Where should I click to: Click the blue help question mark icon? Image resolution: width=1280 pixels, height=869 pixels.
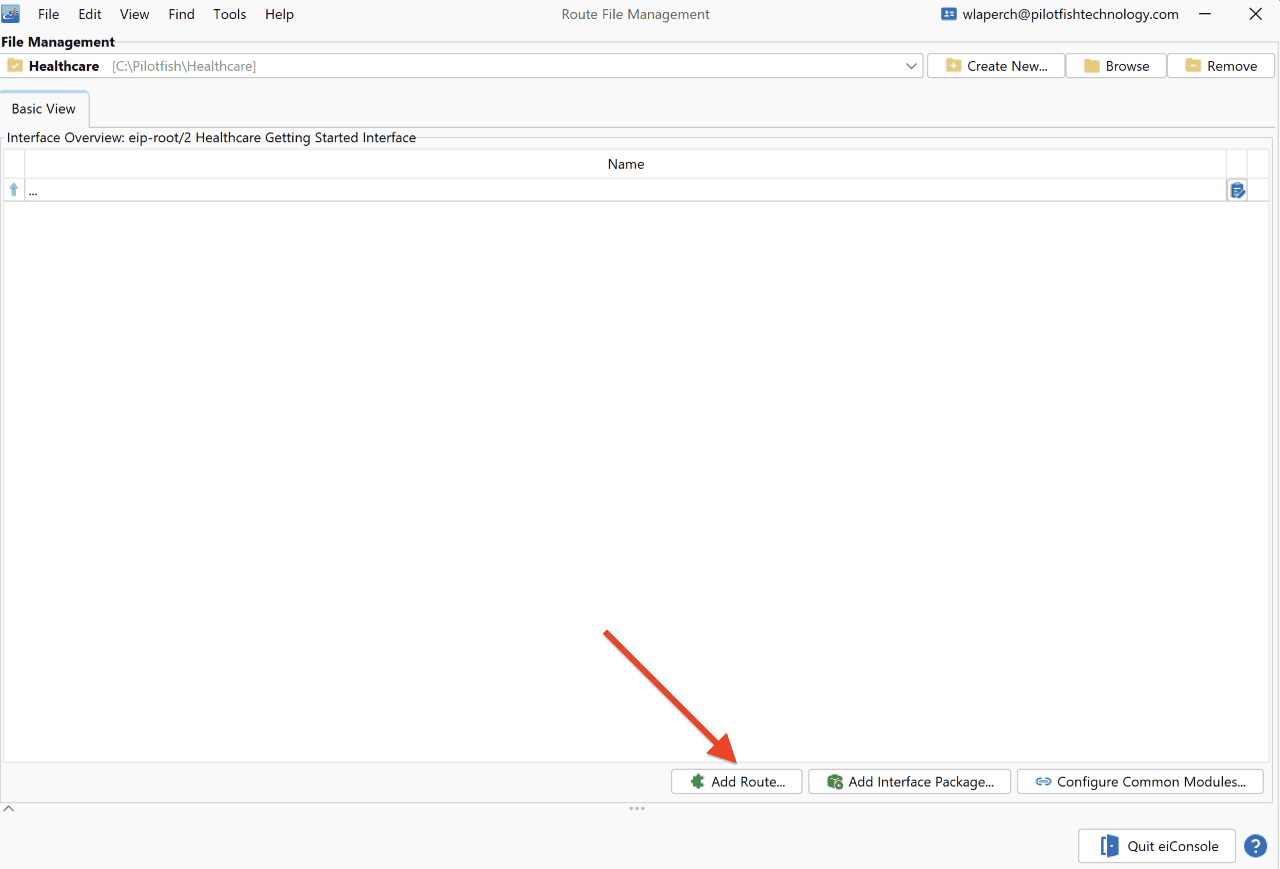point(1255,846)
